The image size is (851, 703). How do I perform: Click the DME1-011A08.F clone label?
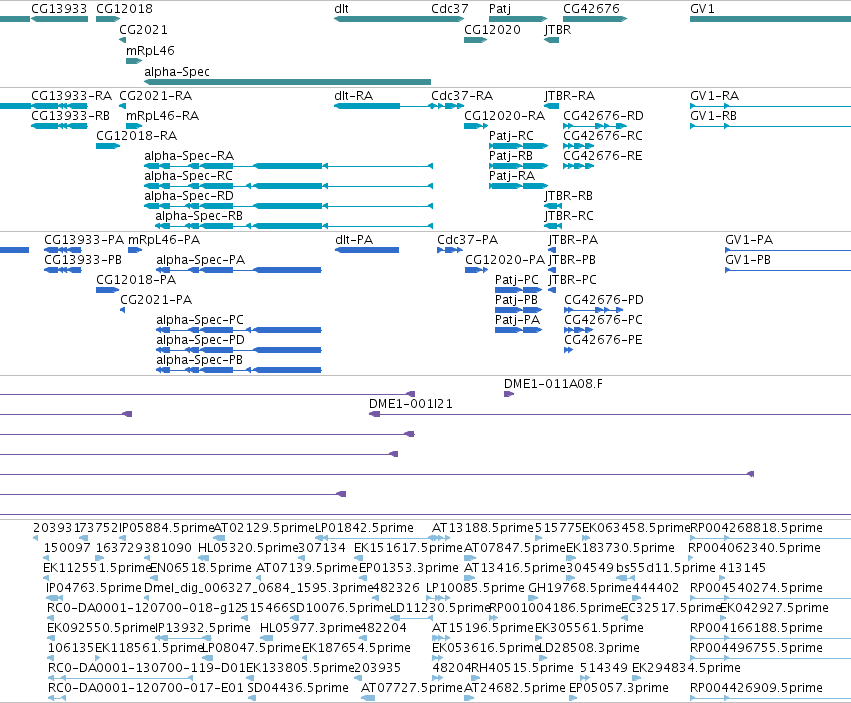(553, 384)
